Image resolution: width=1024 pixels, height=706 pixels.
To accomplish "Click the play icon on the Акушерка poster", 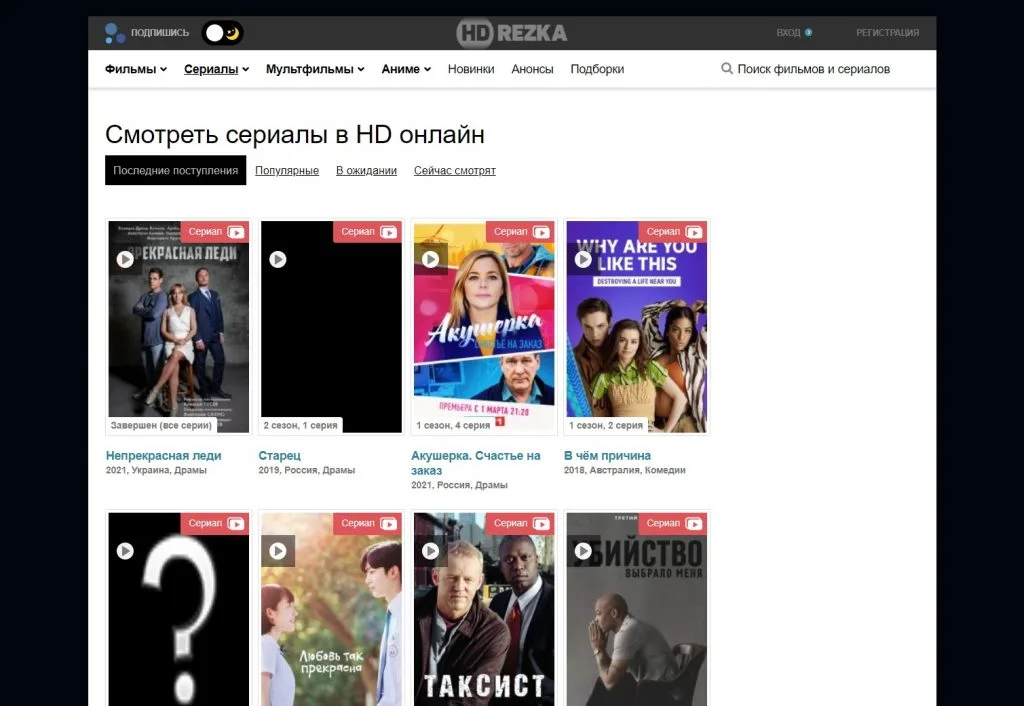I will pyautogui.click(x=430, y=258).
